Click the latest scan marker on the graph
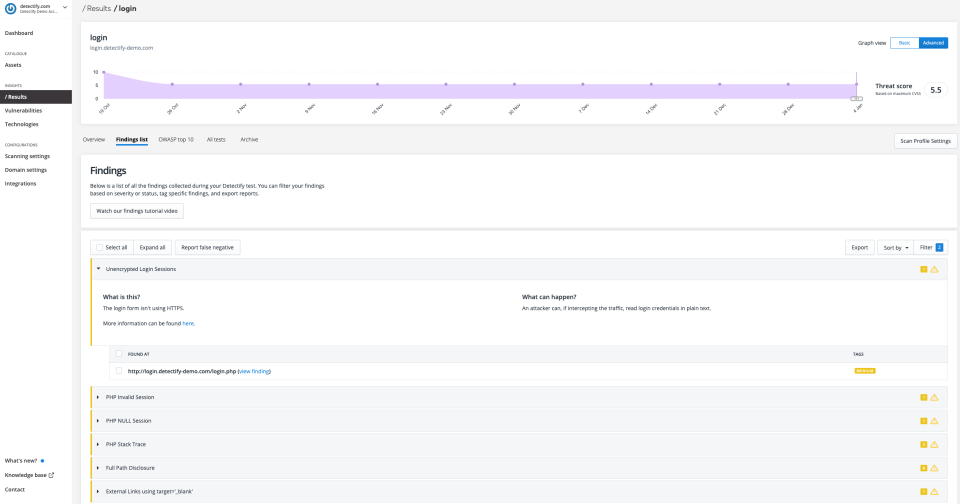The image size is (960, 504). click(856, 98)
